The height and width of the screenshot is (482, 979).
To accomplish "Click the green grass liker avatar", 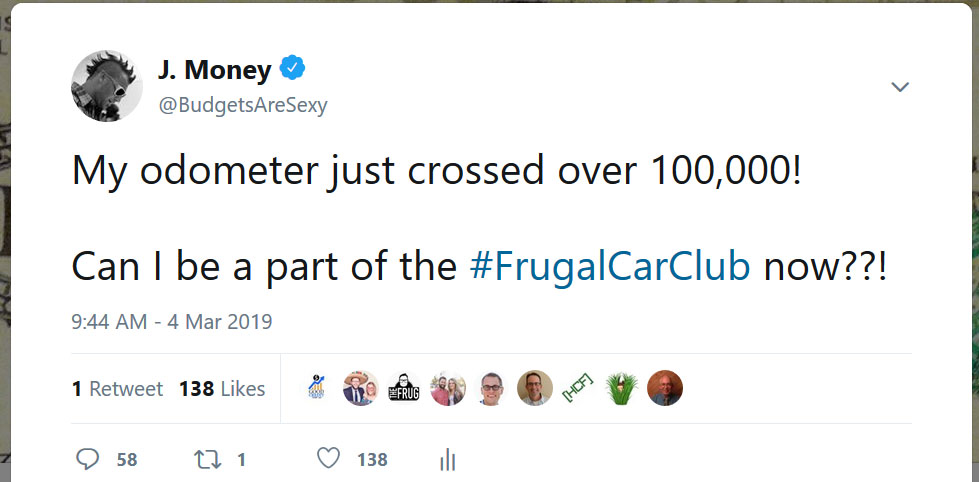I will [x=621, y=388].
